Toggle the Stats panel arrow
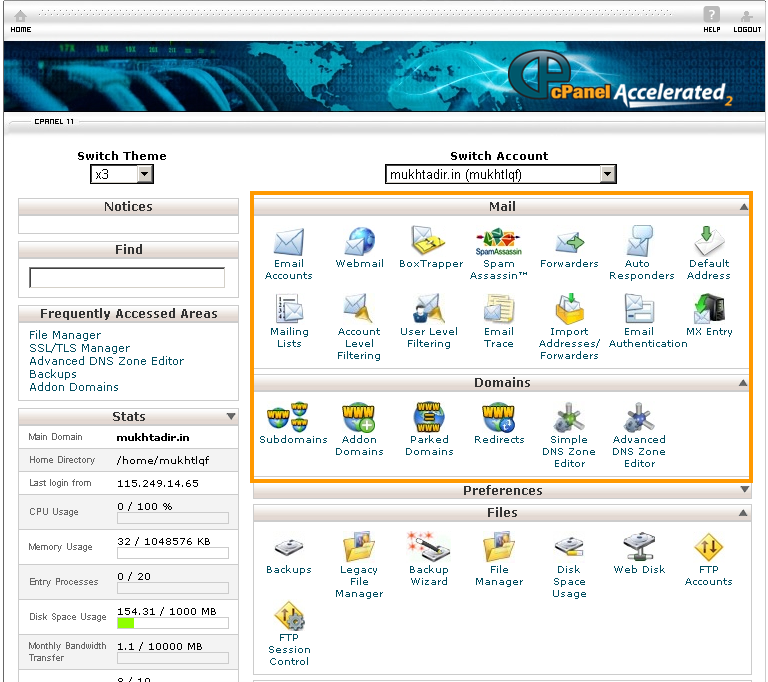The height and width of the screenshot is (682, 768). click(231, 416)
